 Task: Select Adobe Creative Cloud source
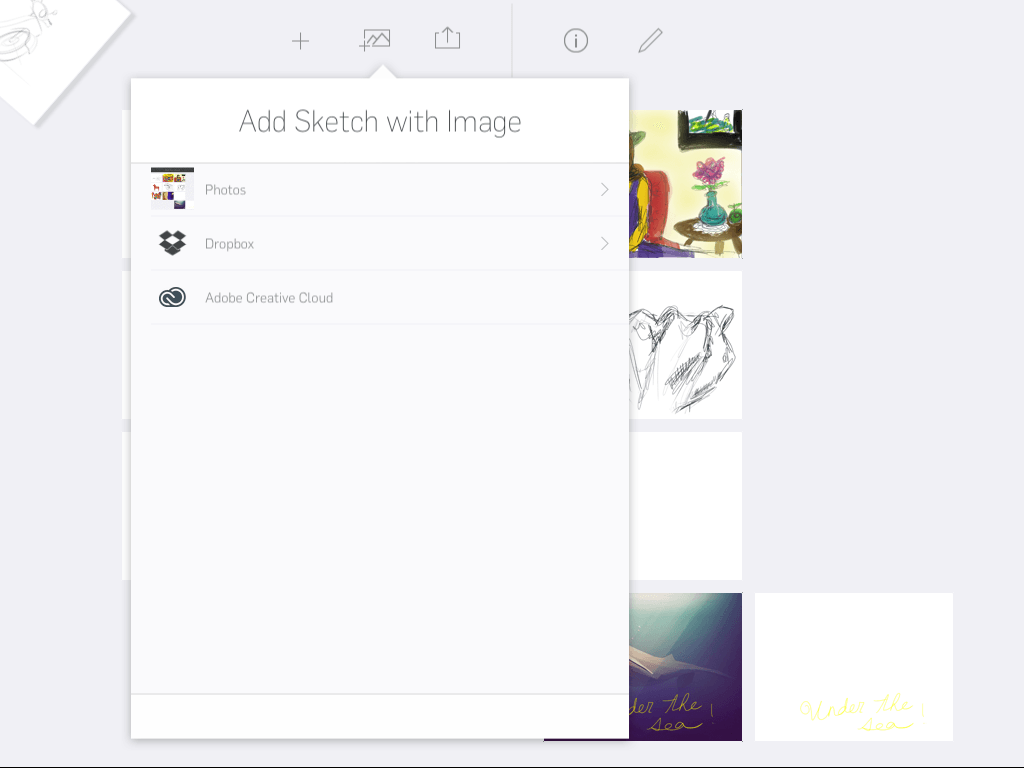pos(380,298)
